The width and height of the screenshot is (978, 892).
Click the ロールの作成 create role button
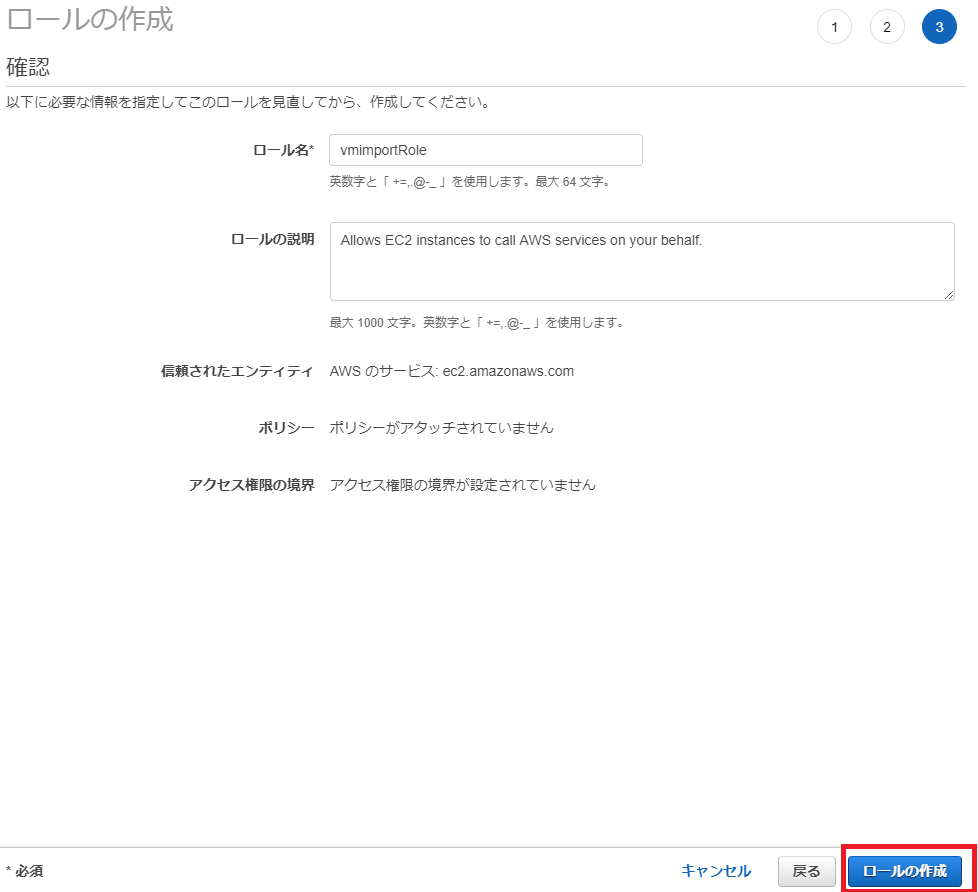pos(904,871)
